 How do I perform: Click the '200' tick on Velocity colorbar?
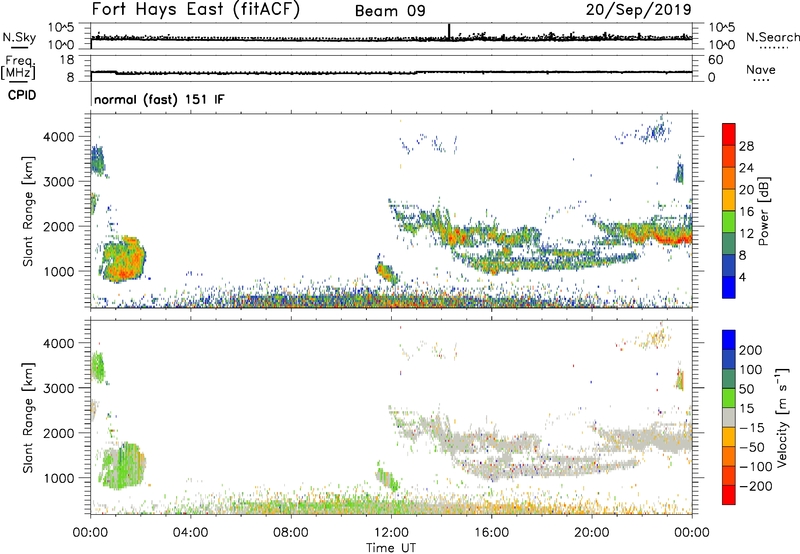(x=751, y=350)
